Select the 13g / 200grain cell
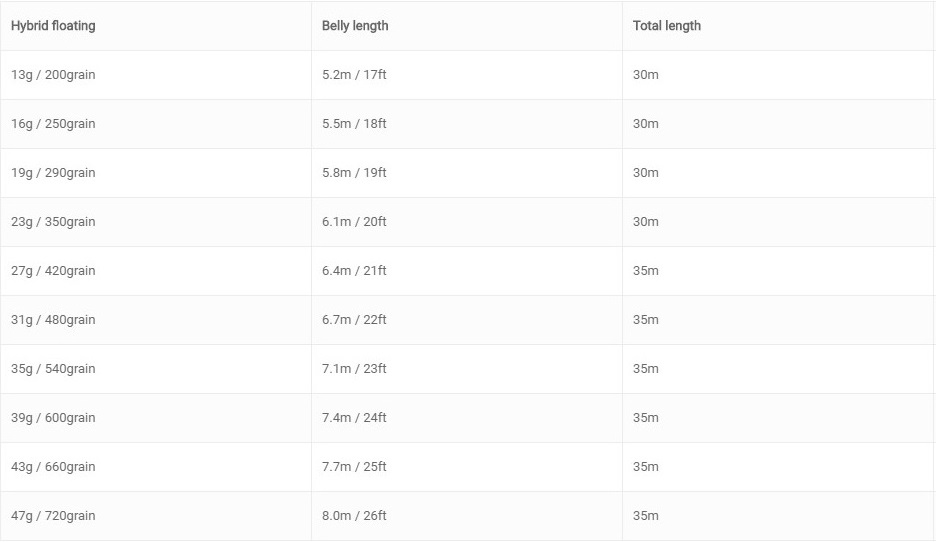 click(x=156, y=75)
